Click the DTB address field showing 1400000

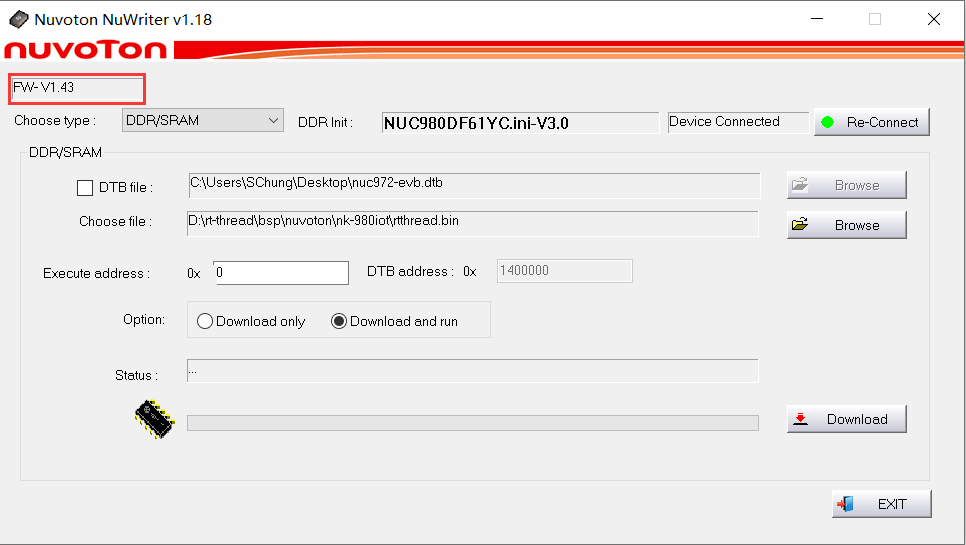click(x=564, y=271)
